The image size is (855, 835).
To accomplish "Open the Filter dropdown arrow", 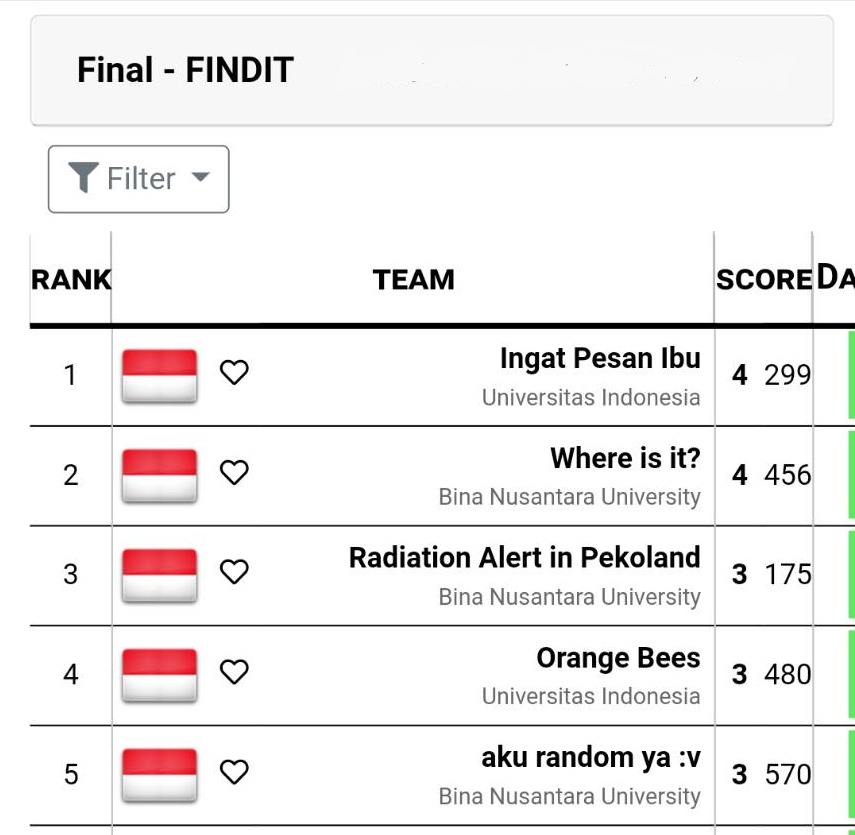I will pos(201,177).
